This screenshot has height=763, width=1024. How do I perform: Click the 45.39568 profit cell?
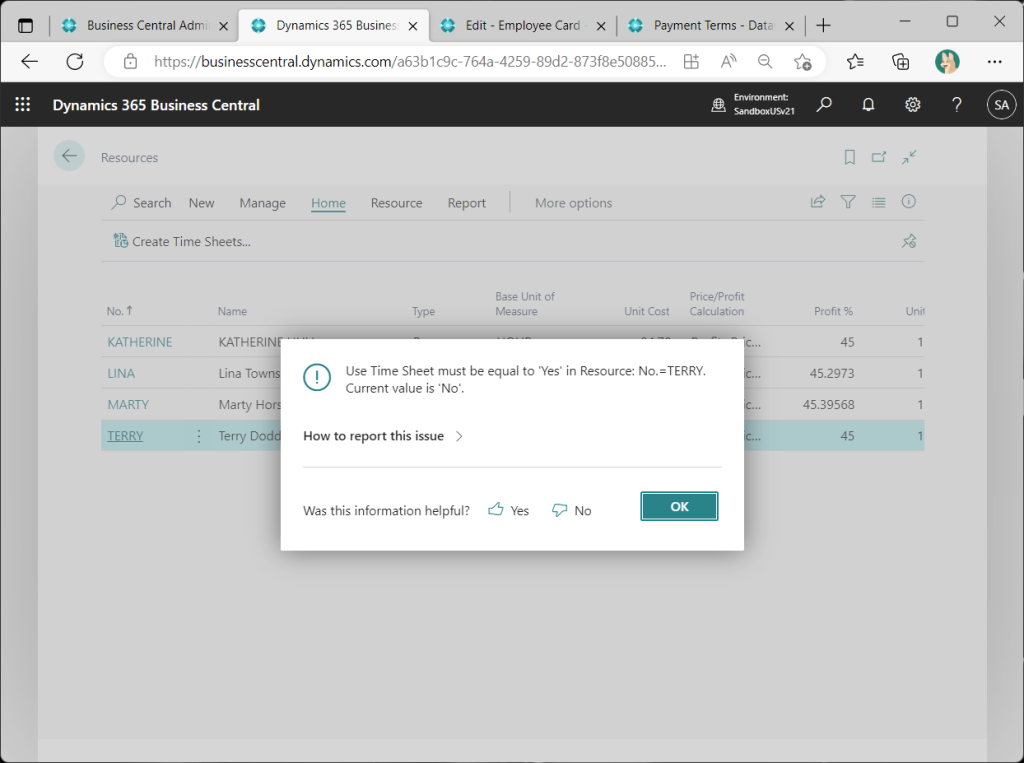click(x=828, y=404)
